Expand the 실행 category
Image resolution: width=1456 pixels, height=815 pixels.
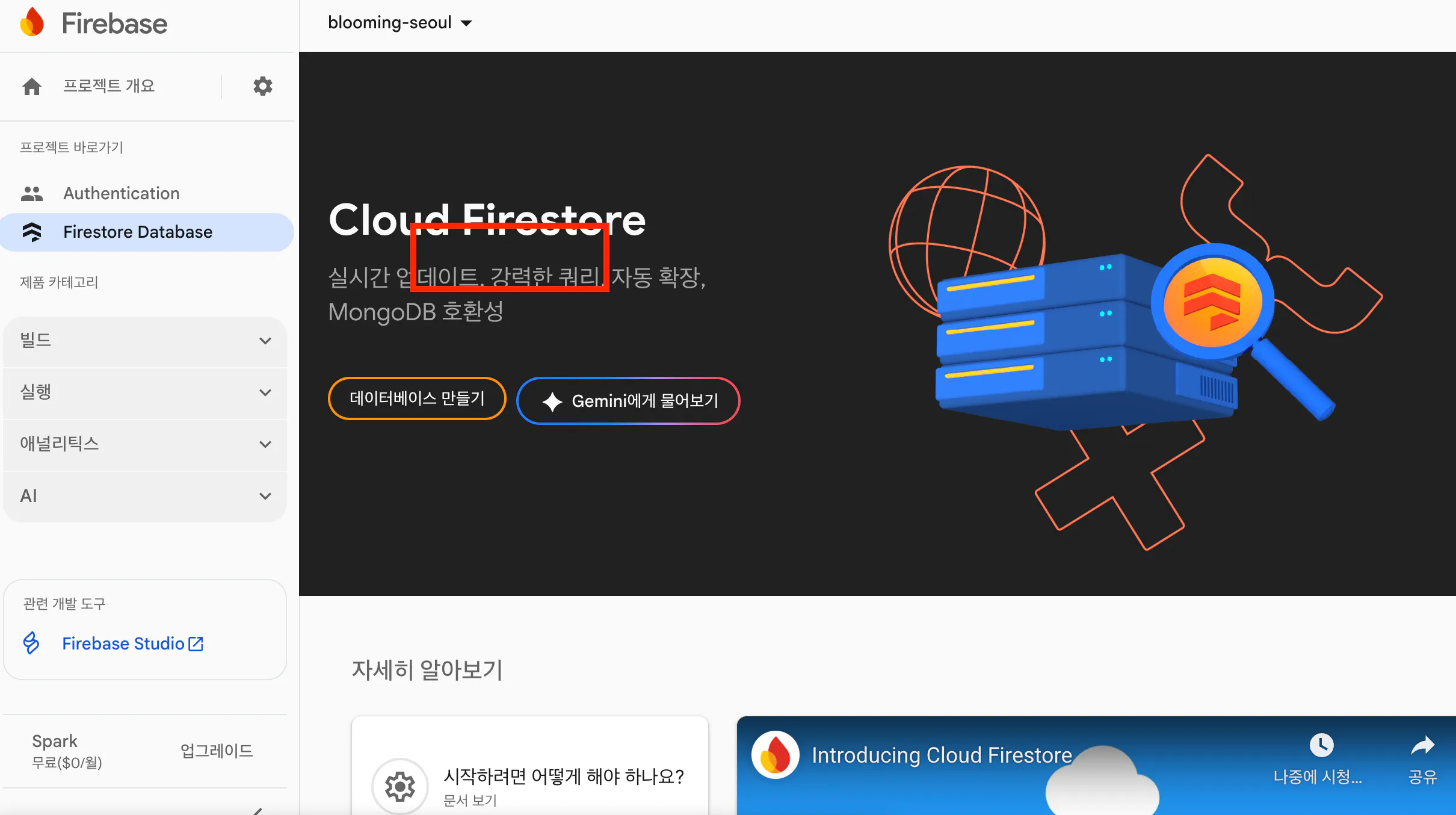pos(145,392)
